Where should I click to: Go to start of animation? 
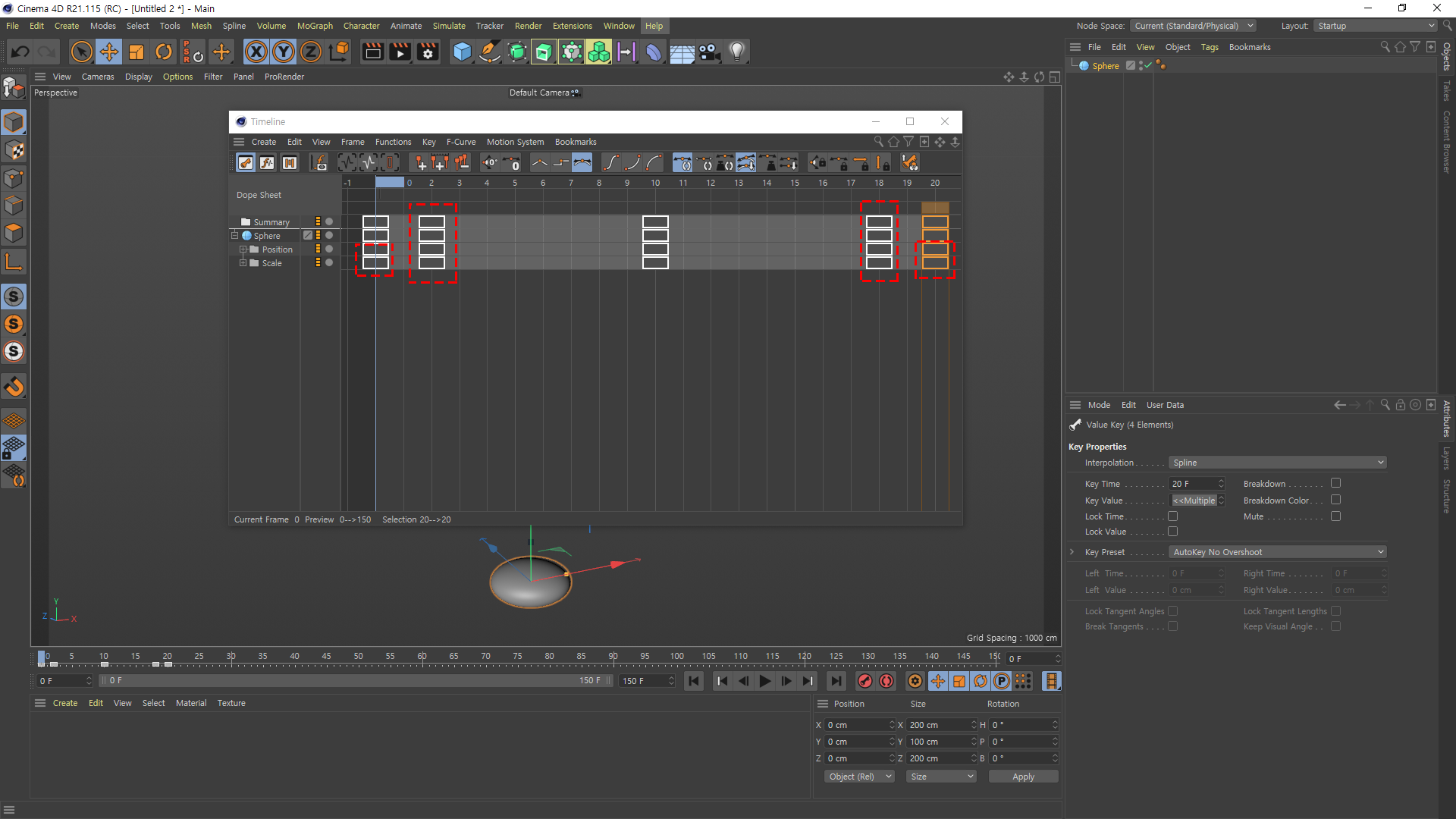[694, 681]
